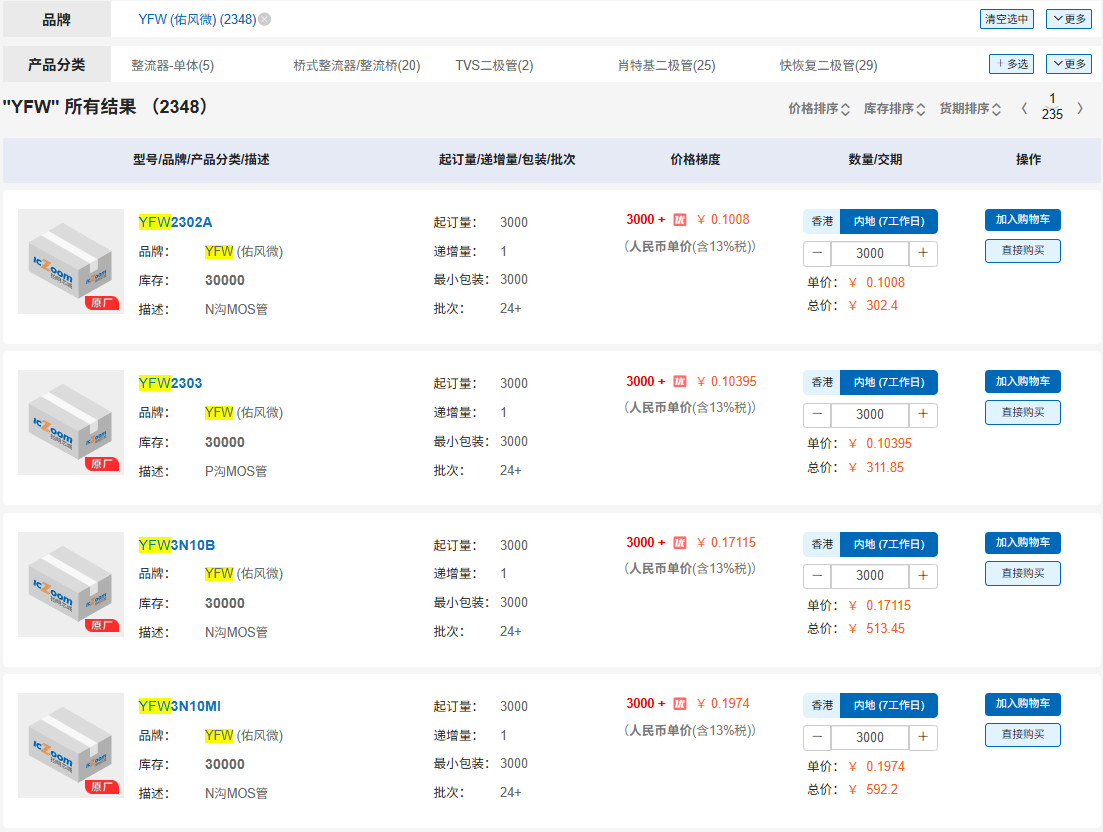Focus the quantity field for YFW2303

coord(870,414)
